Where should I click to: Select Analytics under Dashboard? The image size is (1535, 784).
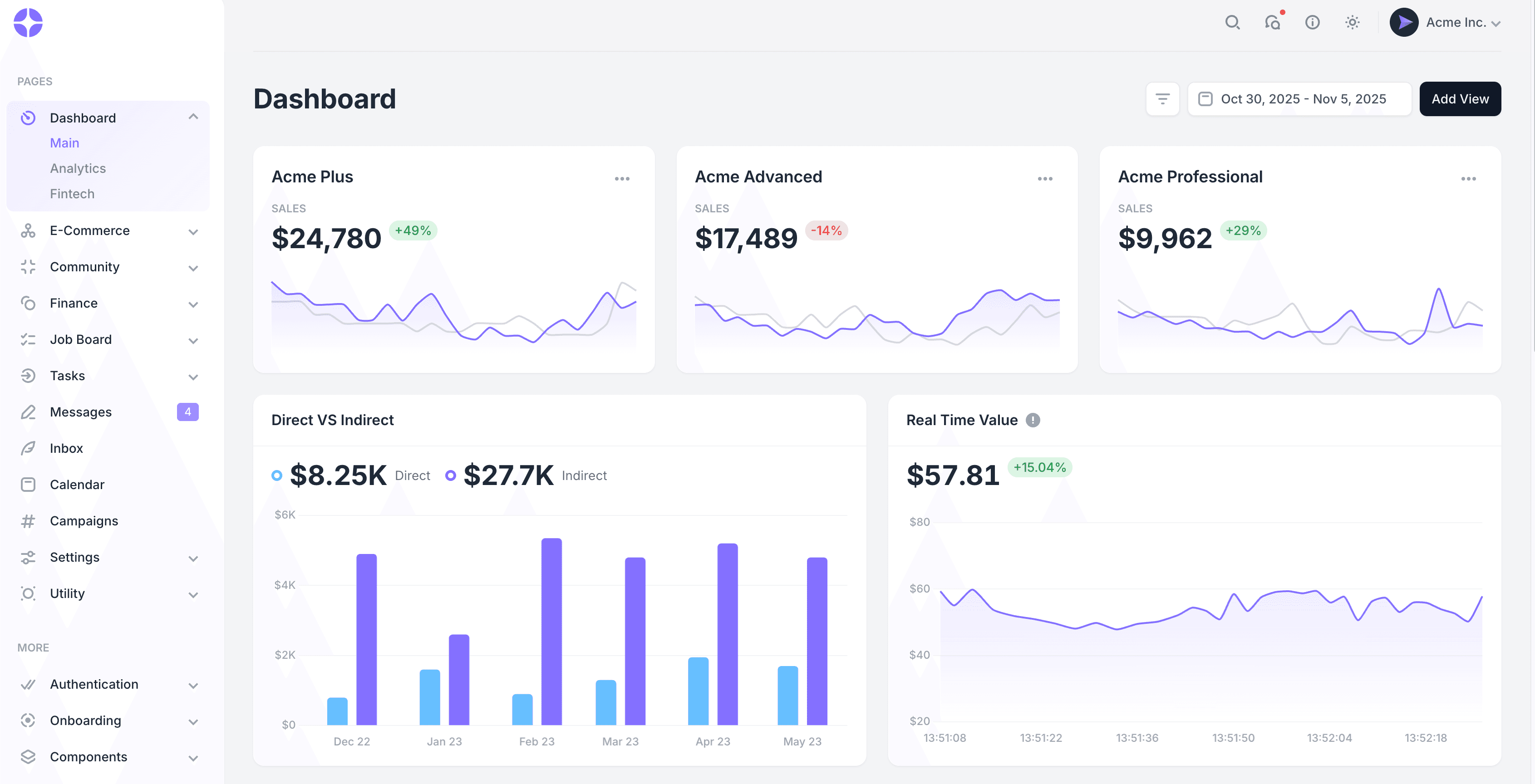pos(78,168)
